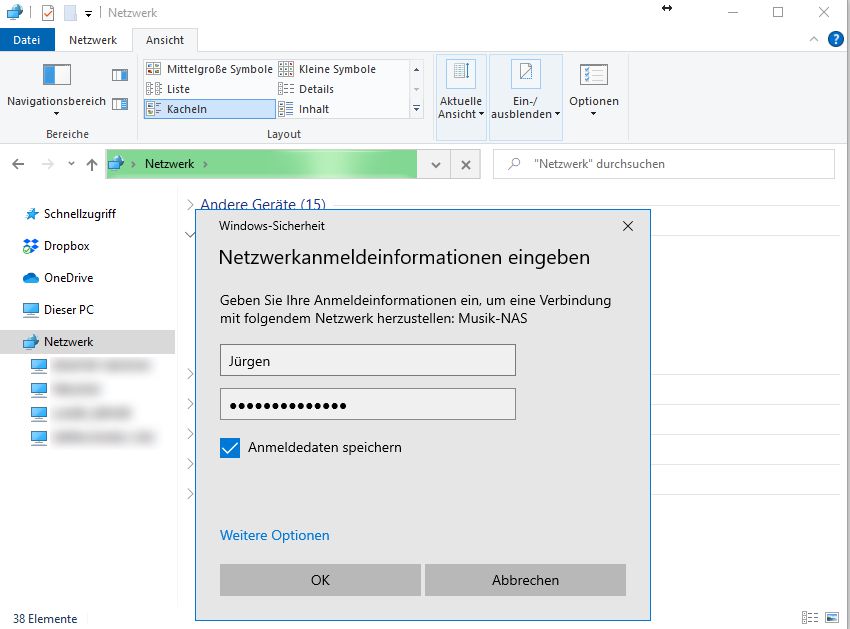Click the "Netzwerk" durchsuchen search box
Viewport: 850px width, 629px height.
tap(664, 164)
